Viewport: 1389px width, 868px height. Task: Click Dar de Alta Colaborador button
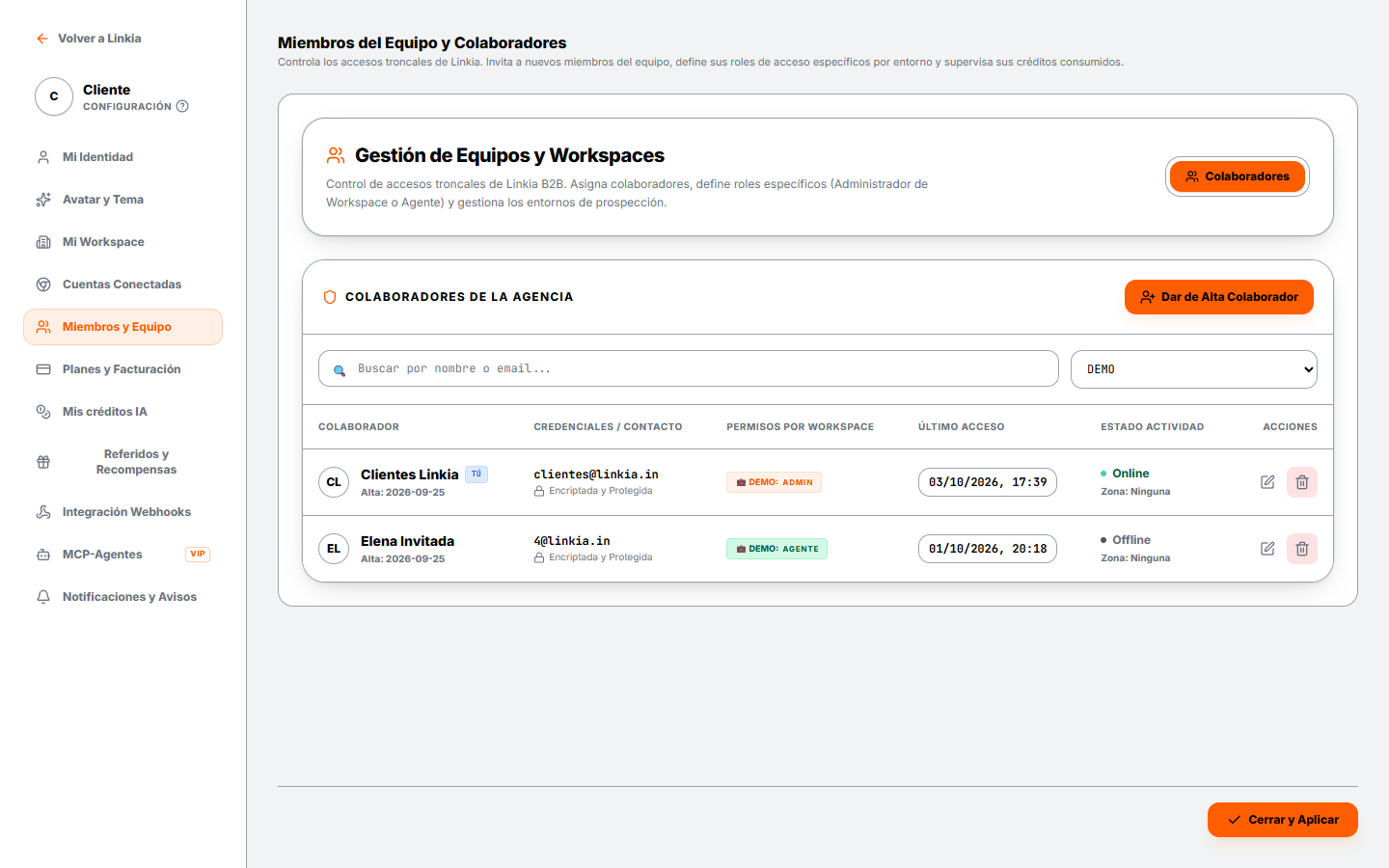point(1219,297)
